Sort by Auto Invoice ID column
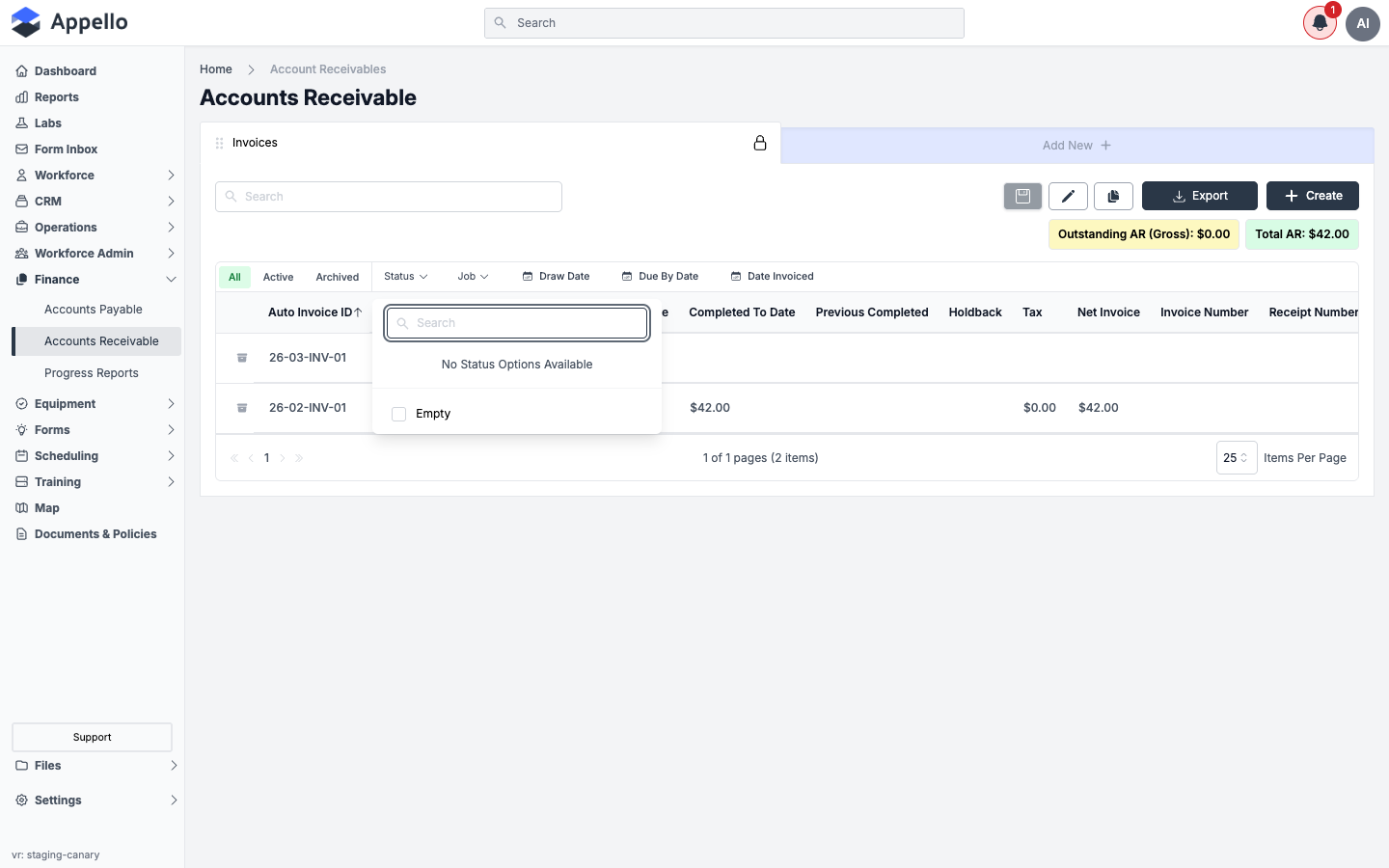Viewport: 1389px width, 868px height. coord(315,312)
